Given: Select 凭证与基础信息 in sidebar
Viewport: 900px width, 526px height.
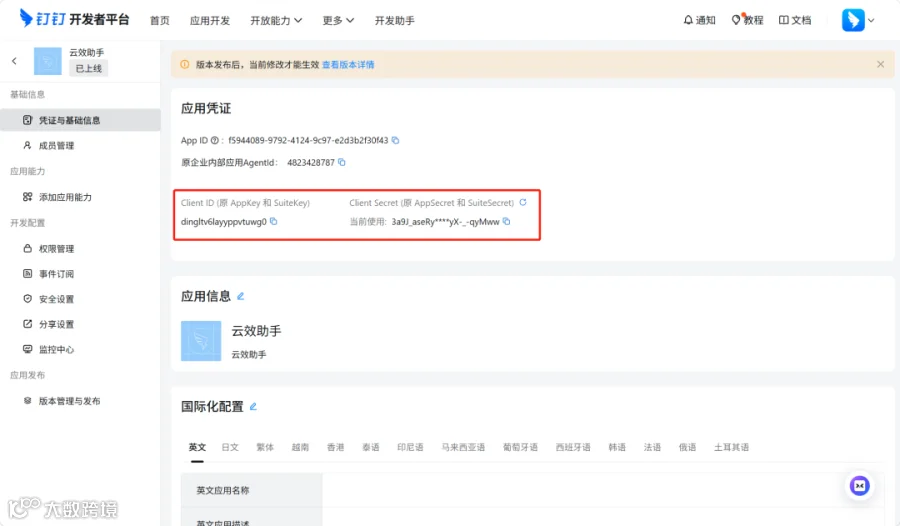Looking at the screenshot, I should pos(80,120).
